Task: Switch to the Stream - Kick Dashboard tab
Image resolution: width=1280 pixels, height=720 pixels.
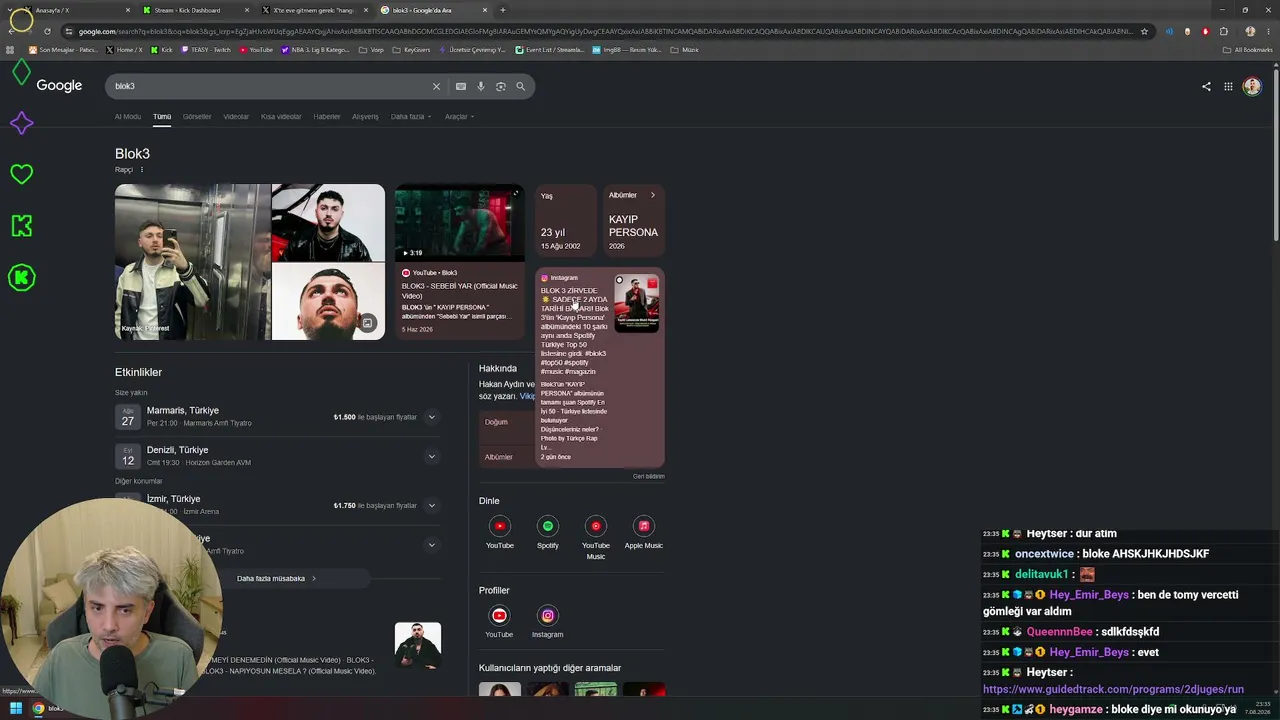Action: (x=194, y=10)
